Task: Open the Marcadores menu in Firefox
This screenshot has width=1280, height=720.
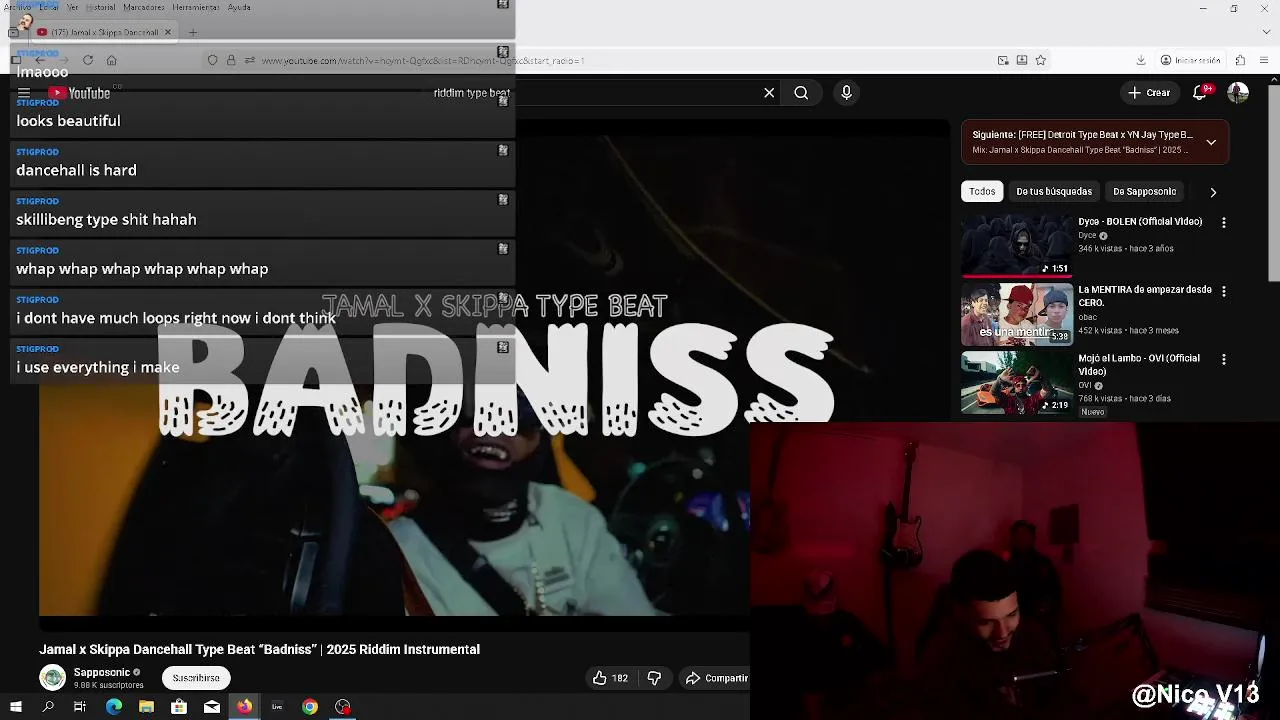Action: pos(144,7)
